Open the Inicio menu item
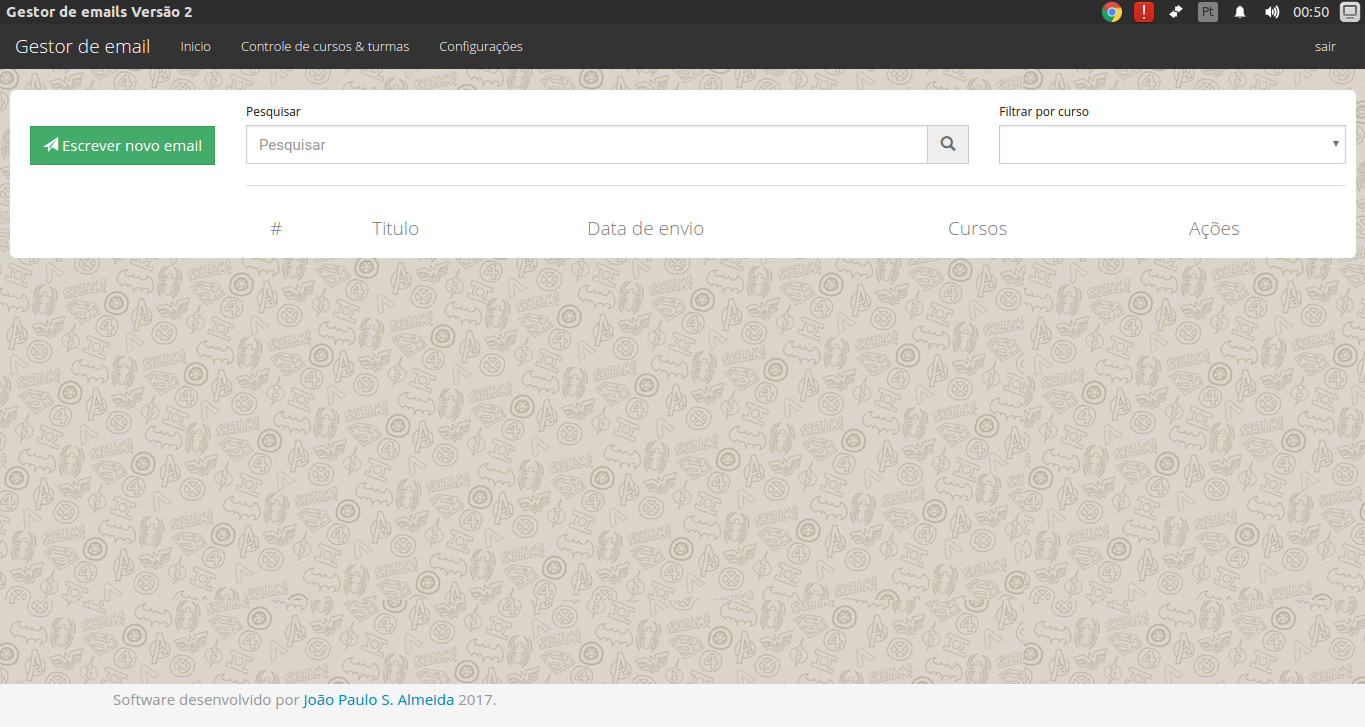The image size is (1365, 727). click(x=195, y=46)
